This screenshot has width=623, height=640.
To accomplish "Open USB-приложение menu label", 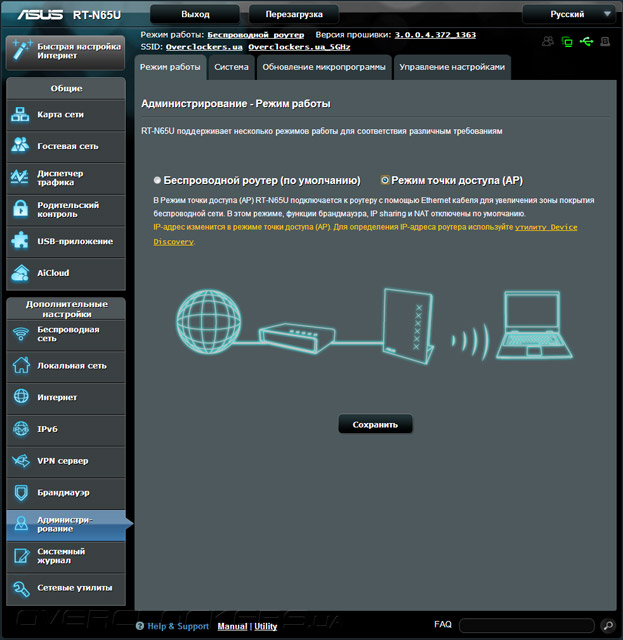I will pos(75,241).
